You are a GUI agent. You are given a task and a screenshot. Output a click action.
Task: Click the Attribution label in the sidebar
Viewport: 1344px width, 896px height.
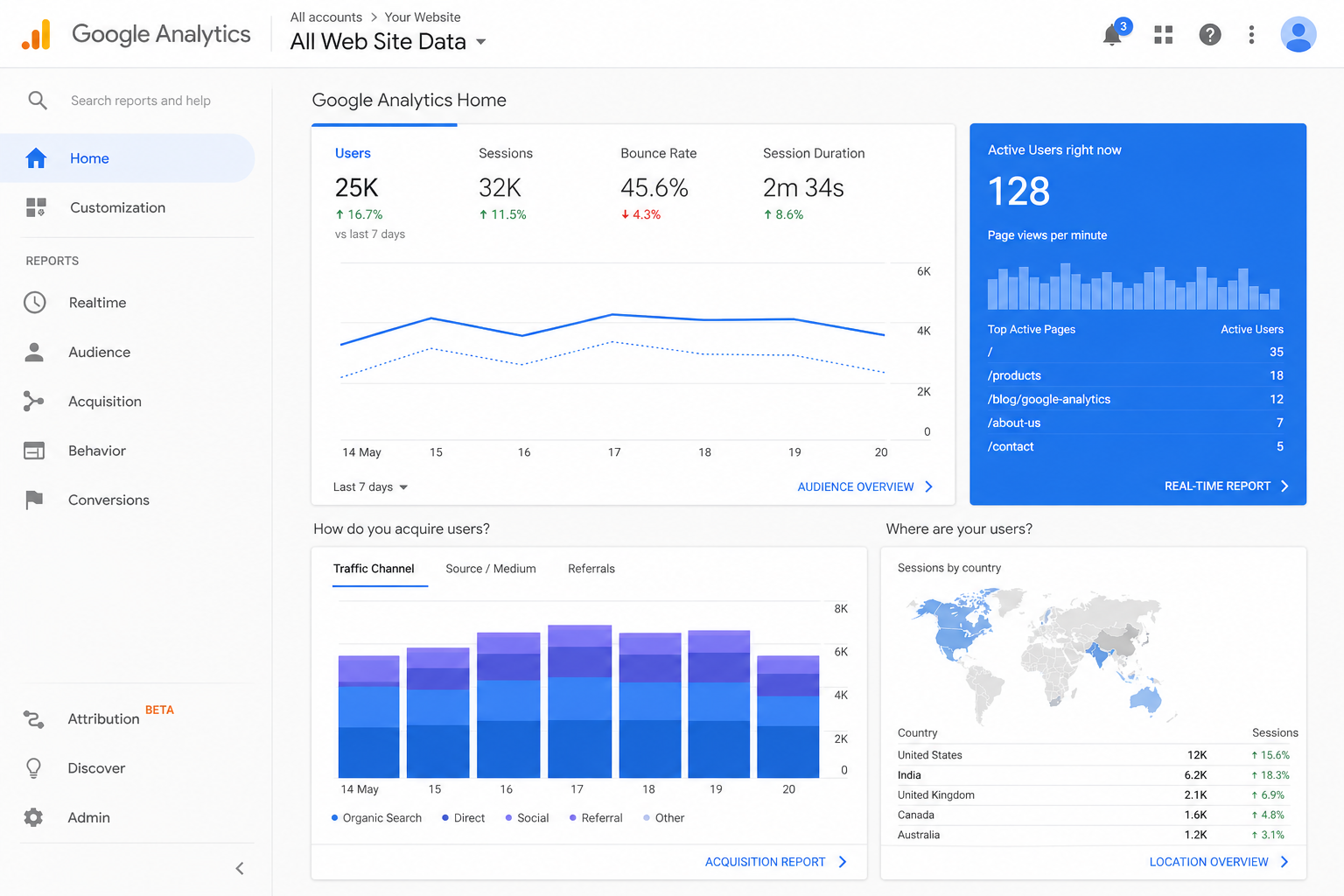(103, 719)
